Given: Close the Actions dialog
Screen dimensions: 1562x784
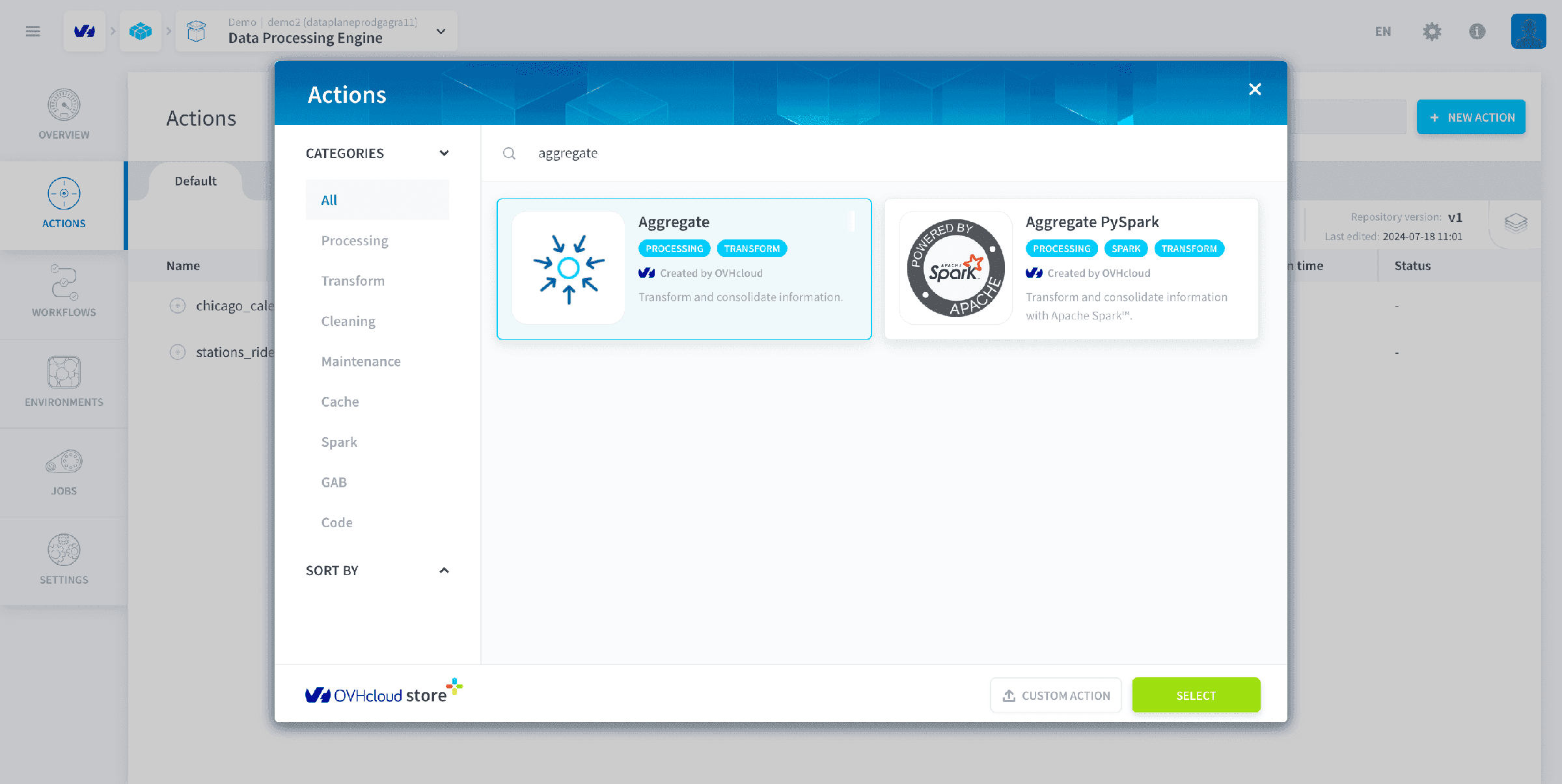Looking at the screenshot, I should click(x=1255, y=89).
